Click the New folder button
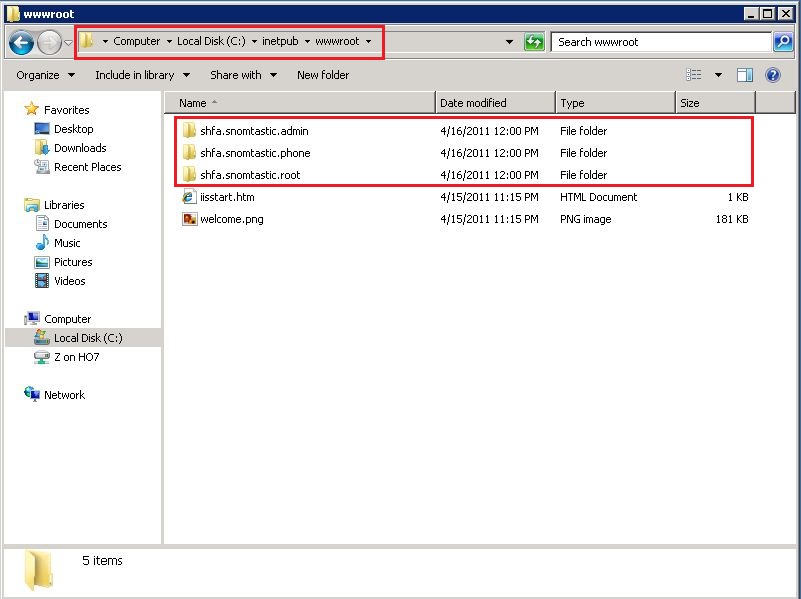The width and height of the screenshot is (801, 599). tap(325, 74)
